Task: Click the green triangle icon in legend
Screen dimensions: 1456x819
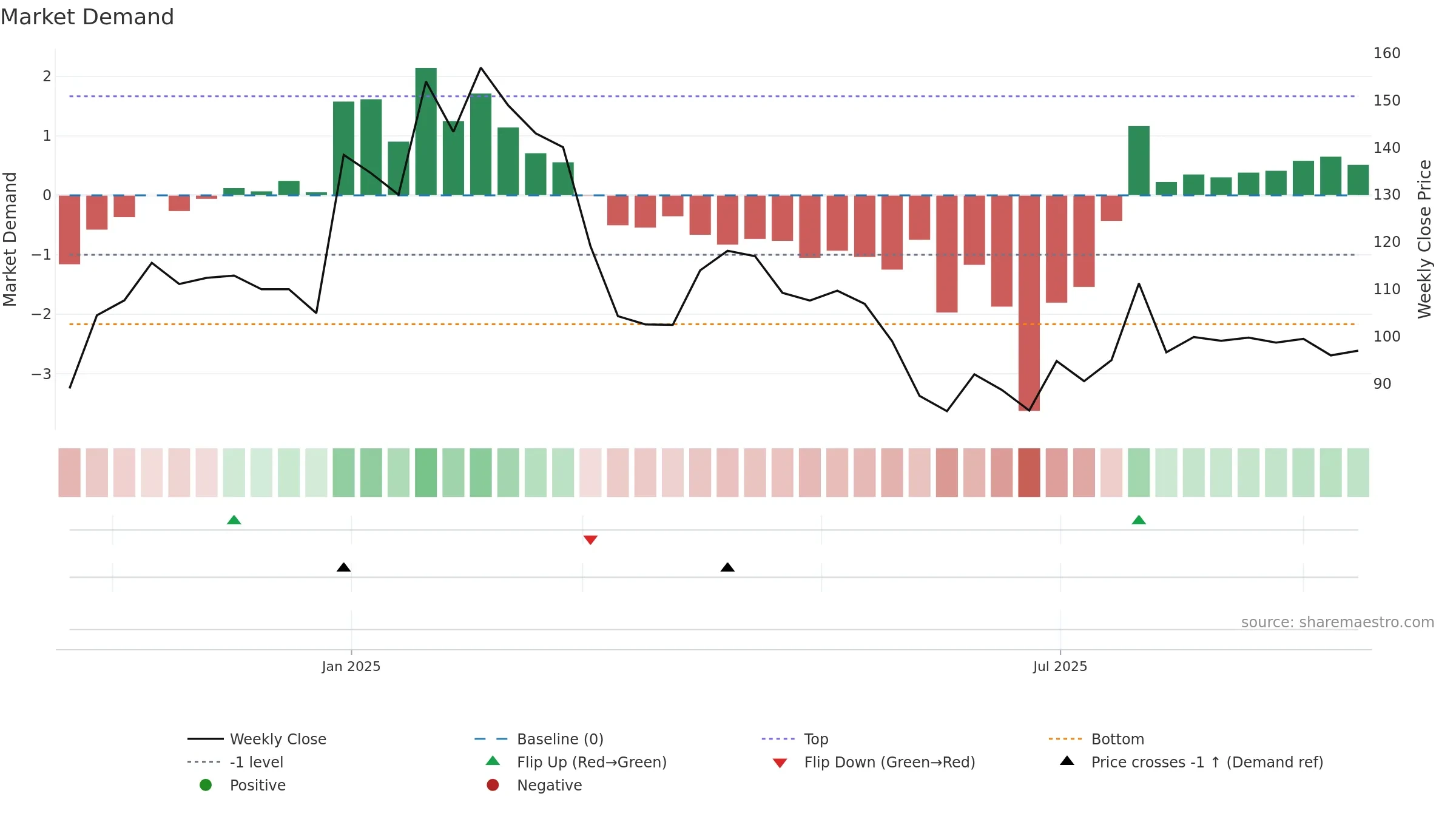Action: coord(493,761)
